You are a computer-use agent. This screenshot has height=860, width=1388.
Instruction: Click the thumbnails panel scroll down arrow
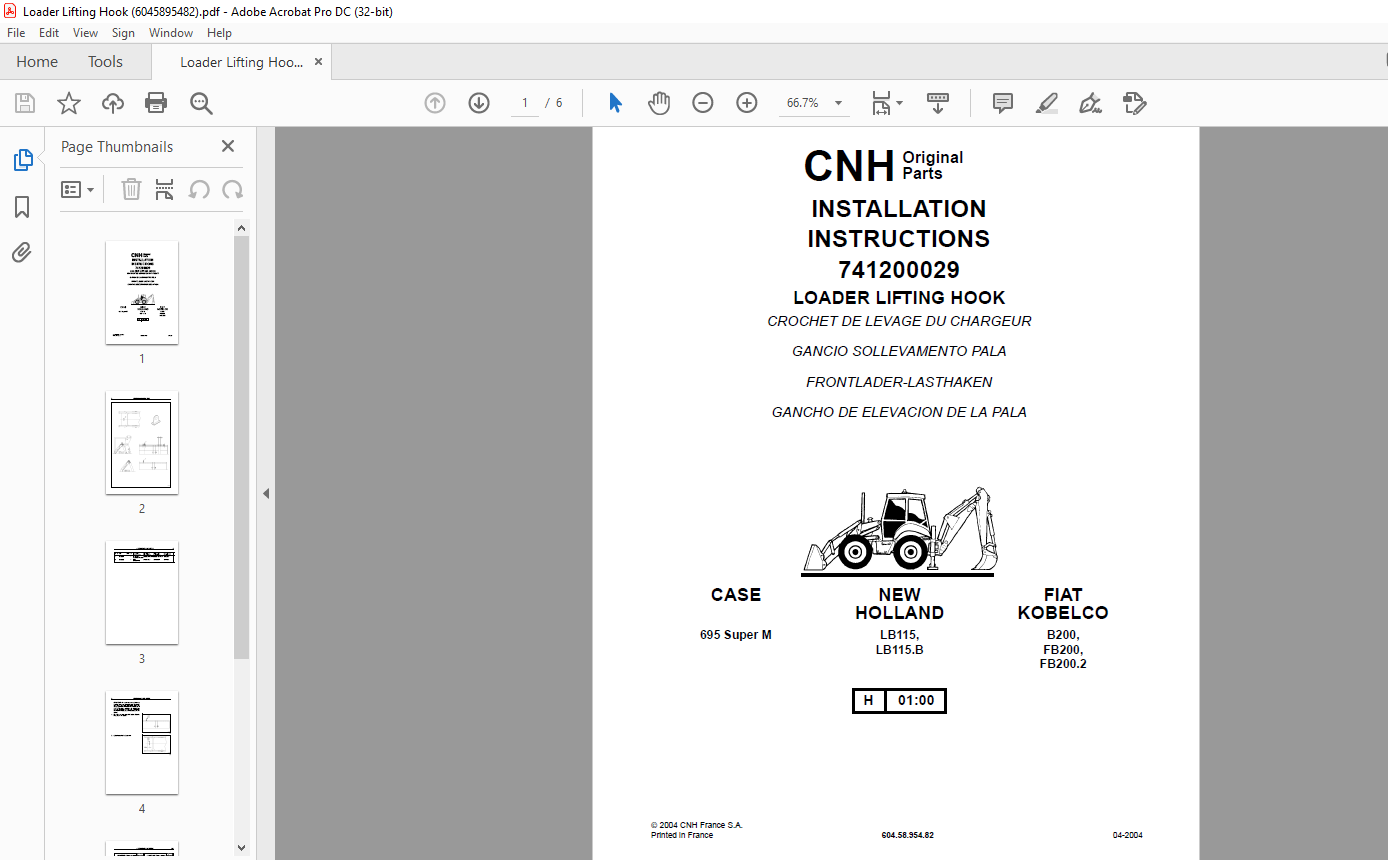[x=241, y=849]
